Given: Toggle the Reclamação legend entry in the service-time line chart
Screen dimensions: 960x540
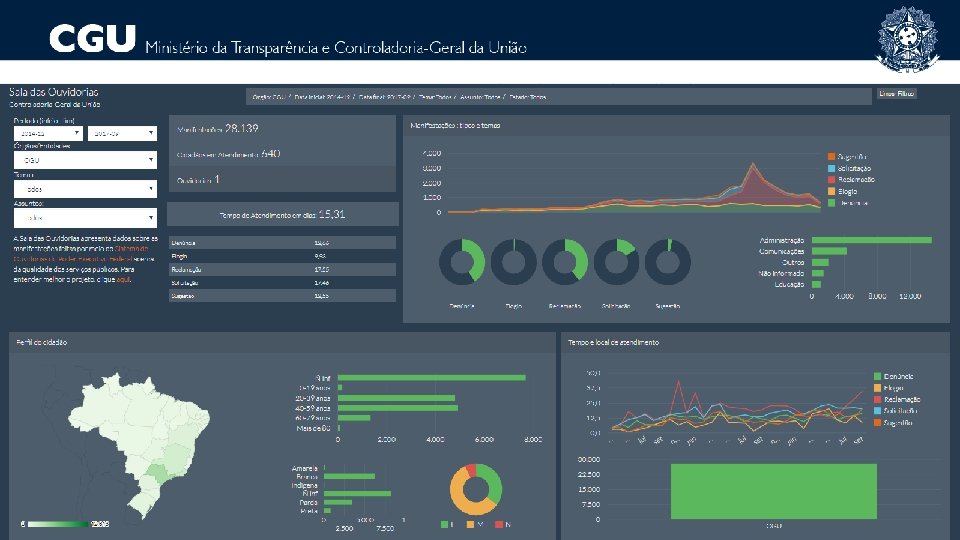Looking at the screenshot, I should pos(897,399).
